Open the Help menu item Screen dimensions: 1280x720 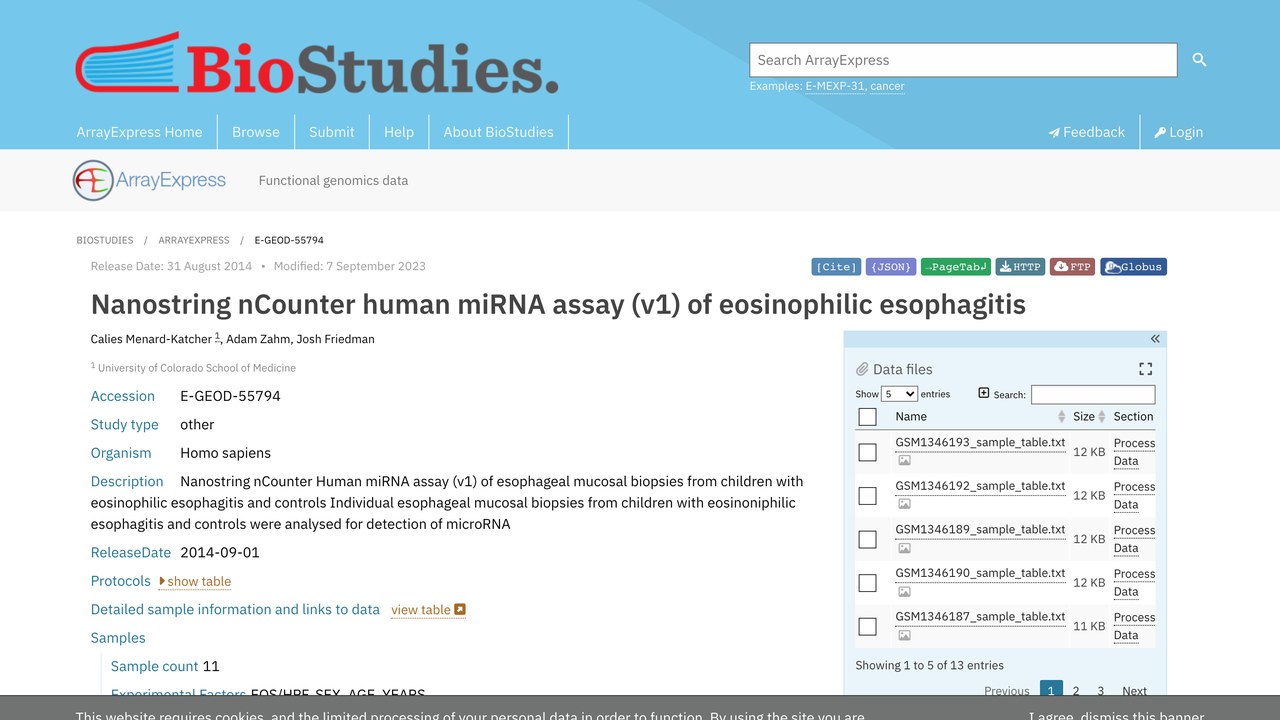click(399, 132)
